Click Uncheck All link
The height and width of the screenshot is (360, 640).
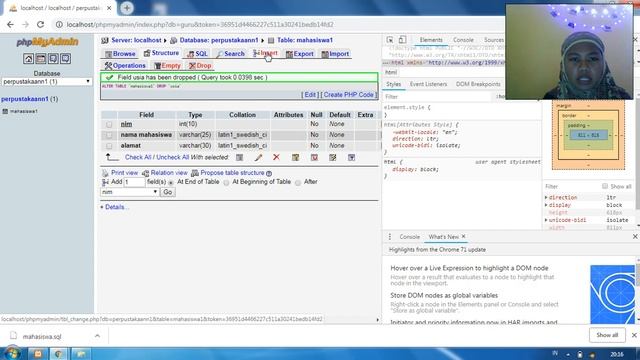tap(173, 158)
